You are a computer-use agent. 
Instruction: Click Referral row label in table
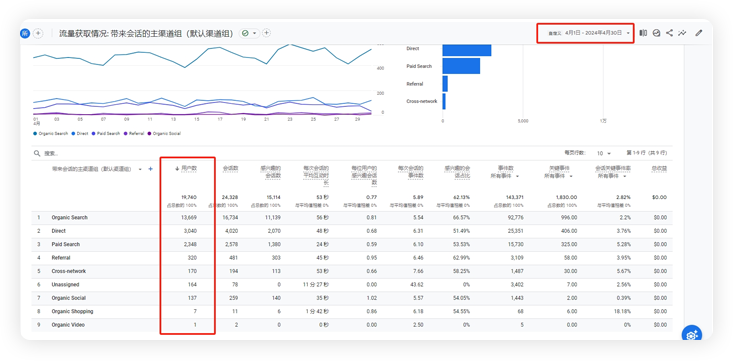(60, 258)
